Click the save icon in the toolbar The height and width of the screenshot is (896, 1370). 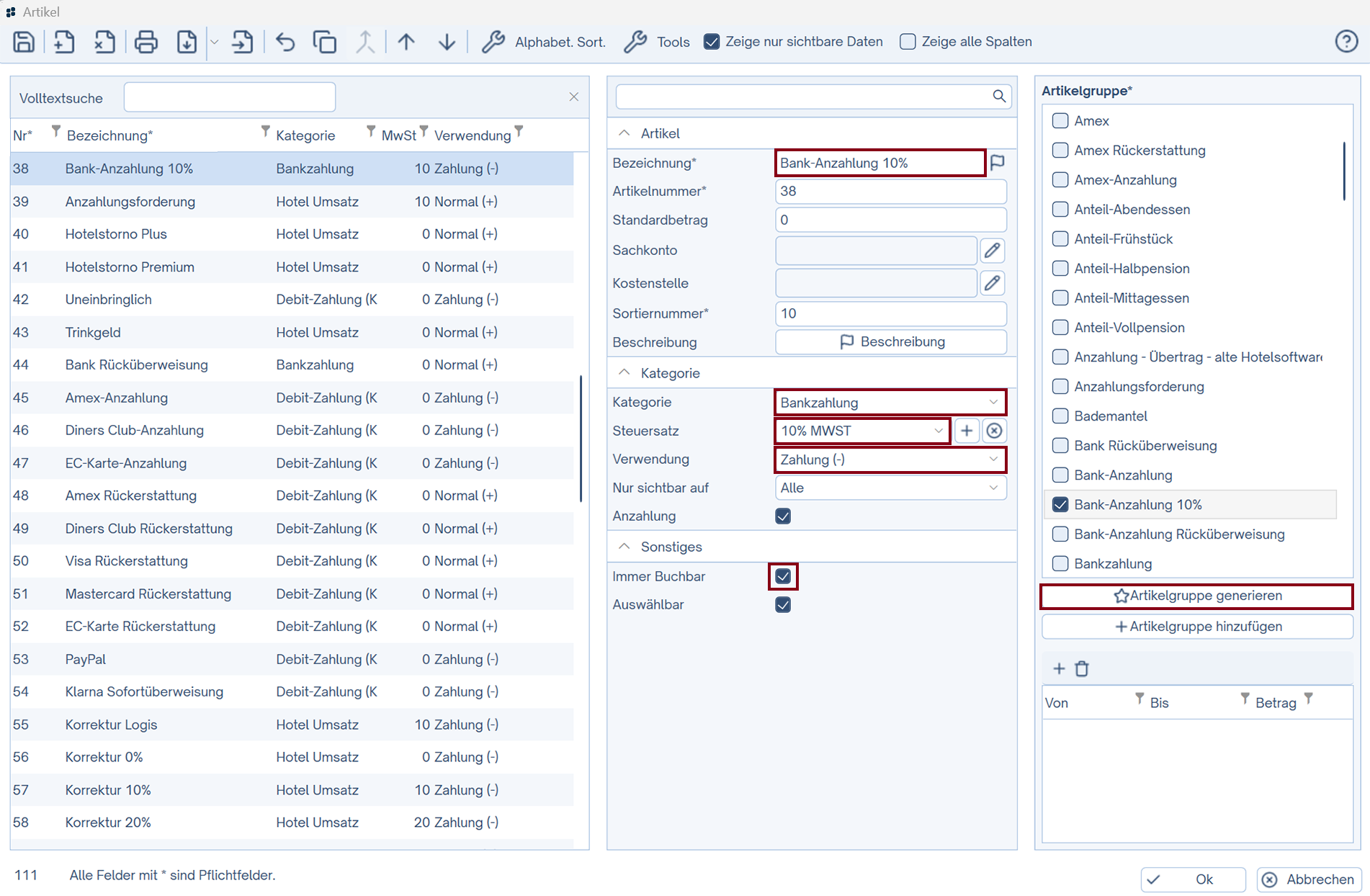(24, 42)
